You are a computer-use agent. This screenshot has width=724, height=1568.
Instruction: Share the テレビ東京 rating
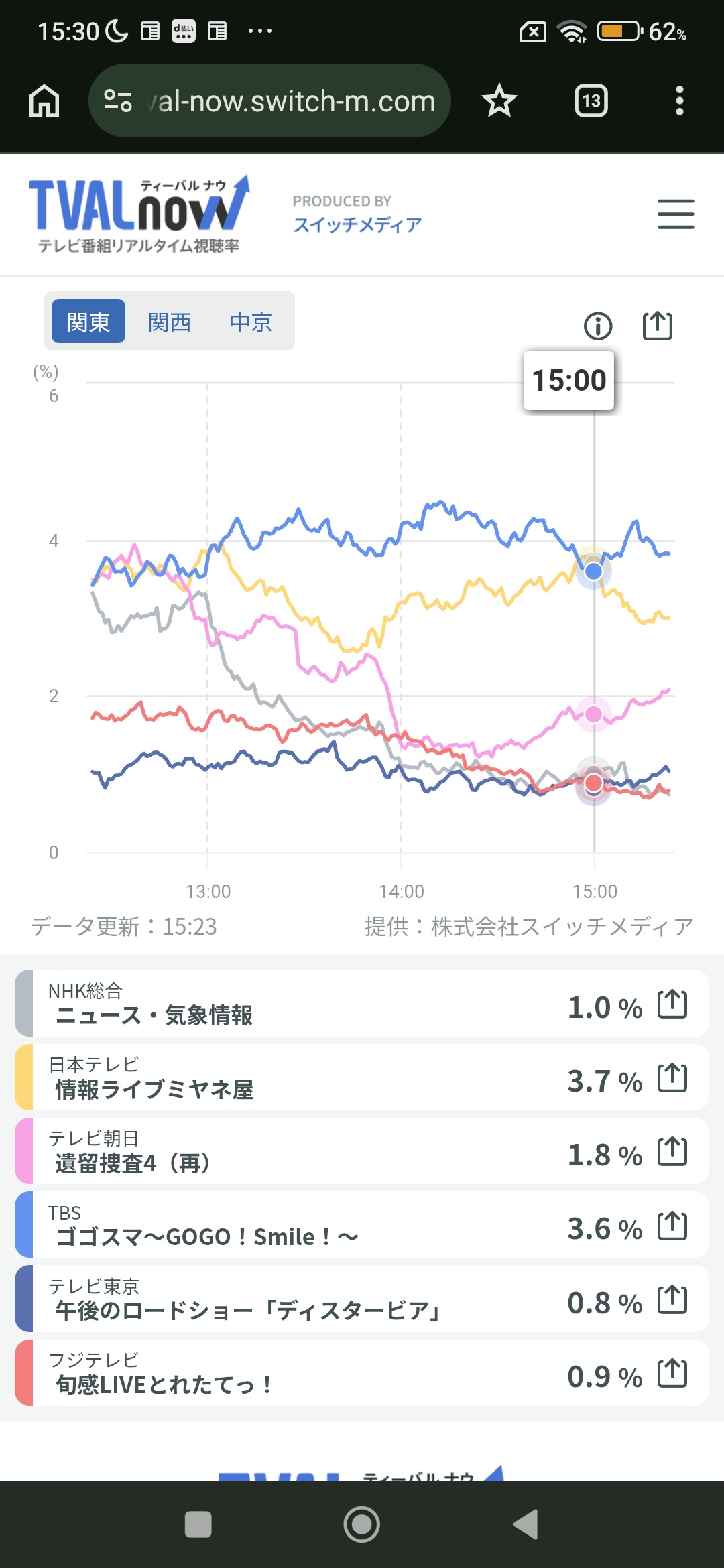click(672, 1300)
